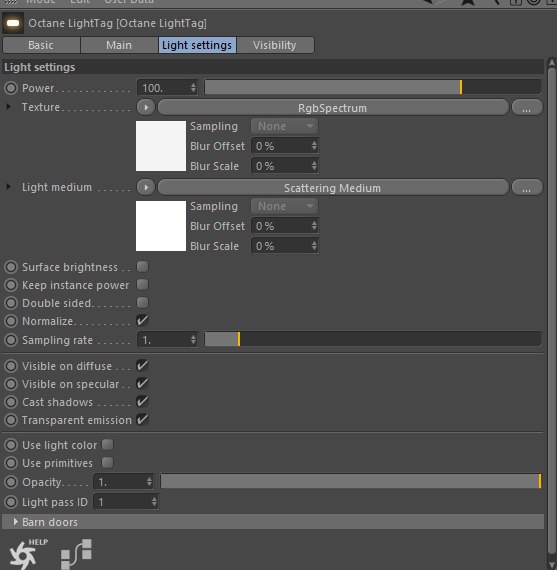Toggle the animation dot beside Transparent emission
This screenshot has width=557, height=570.
tap(11, 420)
